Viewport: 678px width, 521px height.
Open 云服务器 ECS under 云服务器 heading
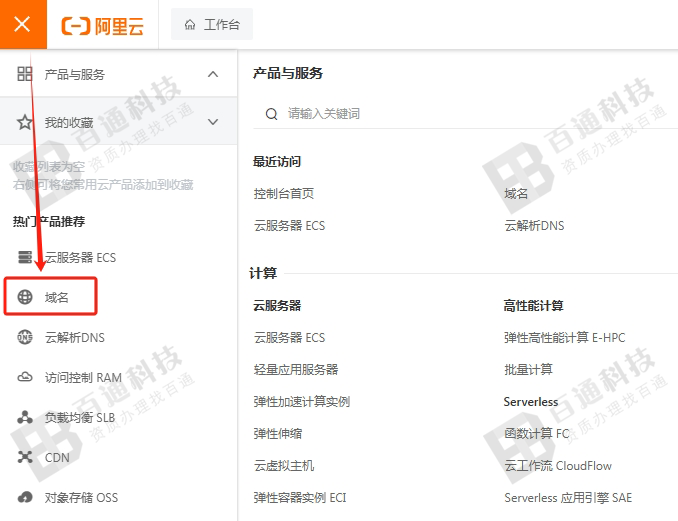click(x=289, y=338)
